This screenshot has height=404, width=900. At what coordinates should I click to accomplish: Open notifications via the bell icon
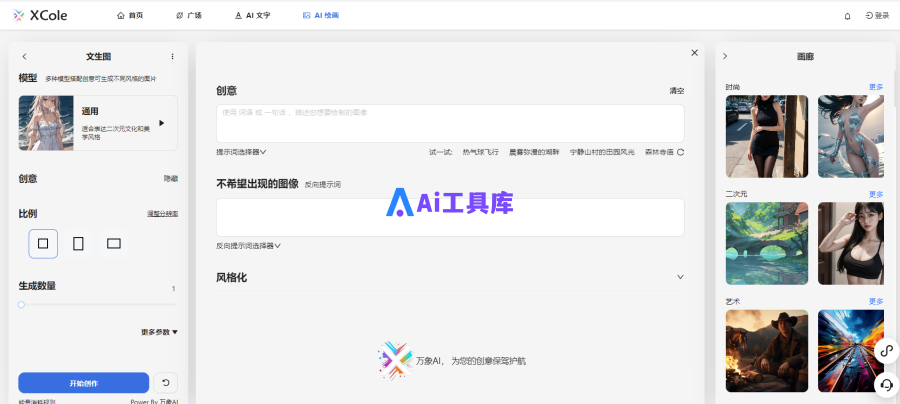(847, 16)
